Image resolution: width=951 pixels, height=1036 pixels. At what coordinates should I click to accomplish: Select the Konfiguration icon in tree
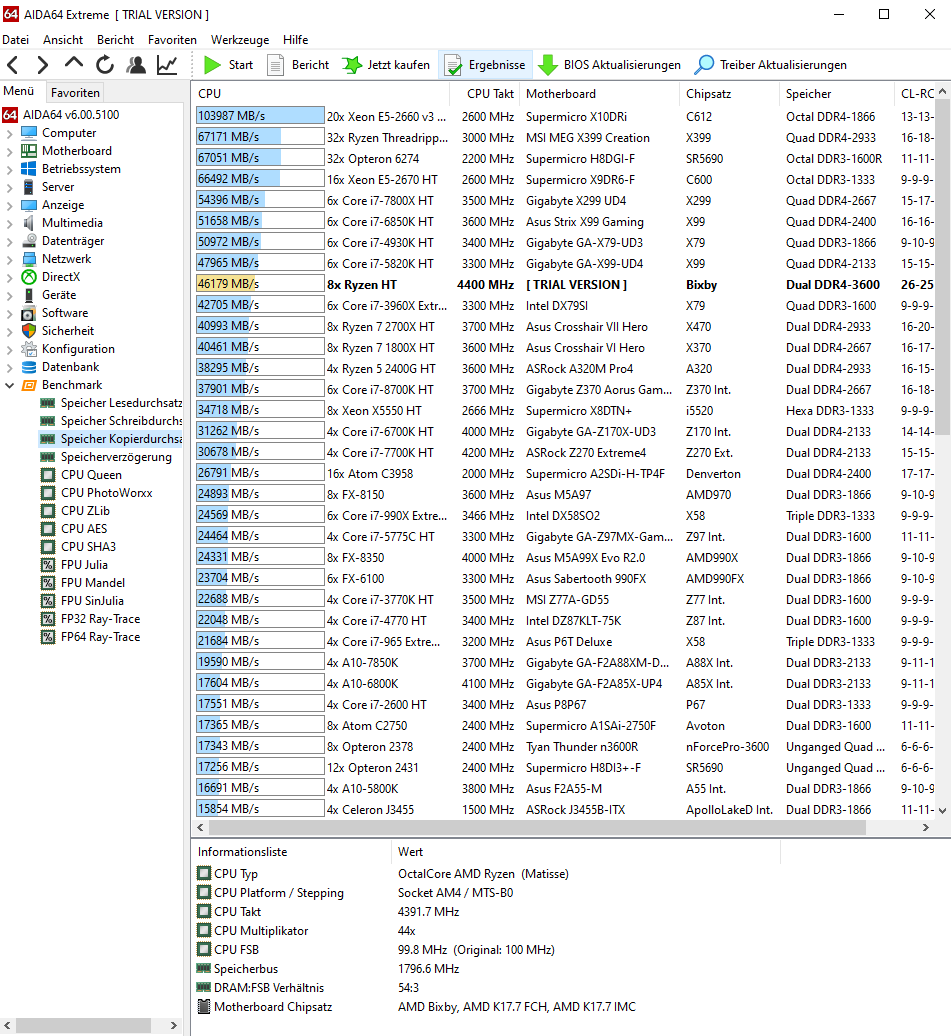(28, 349)
